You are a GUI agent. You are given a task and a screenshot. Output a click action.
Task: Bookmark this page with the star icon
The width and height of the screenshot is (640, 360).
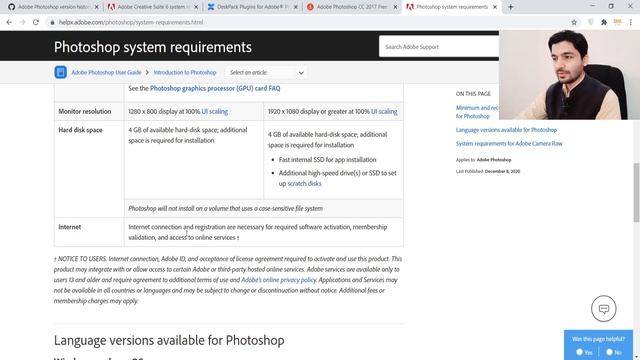click(x=574, y=22)
